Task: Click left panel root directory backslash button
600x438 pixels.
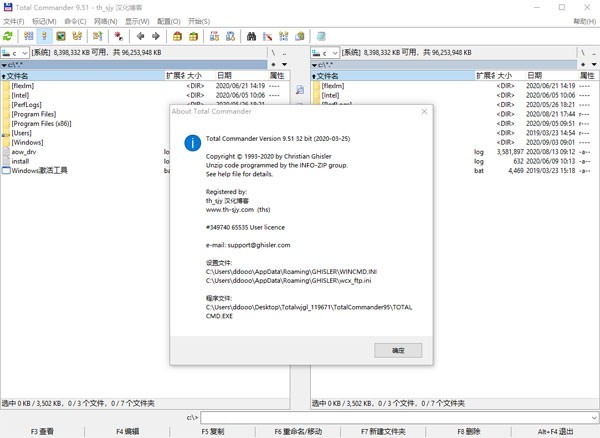Action: point(273,52)
